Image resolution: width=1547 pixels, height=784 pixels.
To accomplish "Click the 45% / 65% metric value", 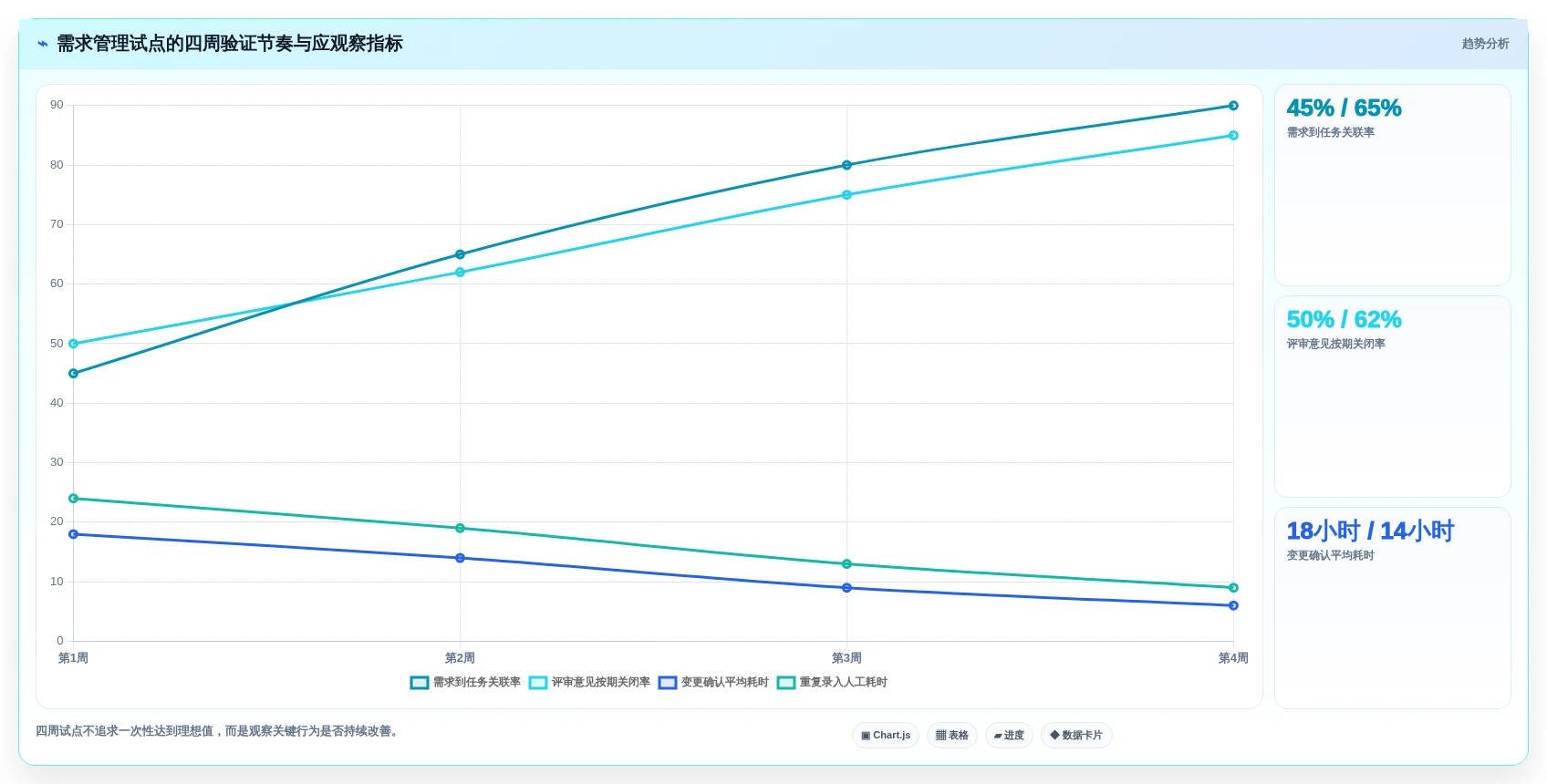I will (1344, 108).
